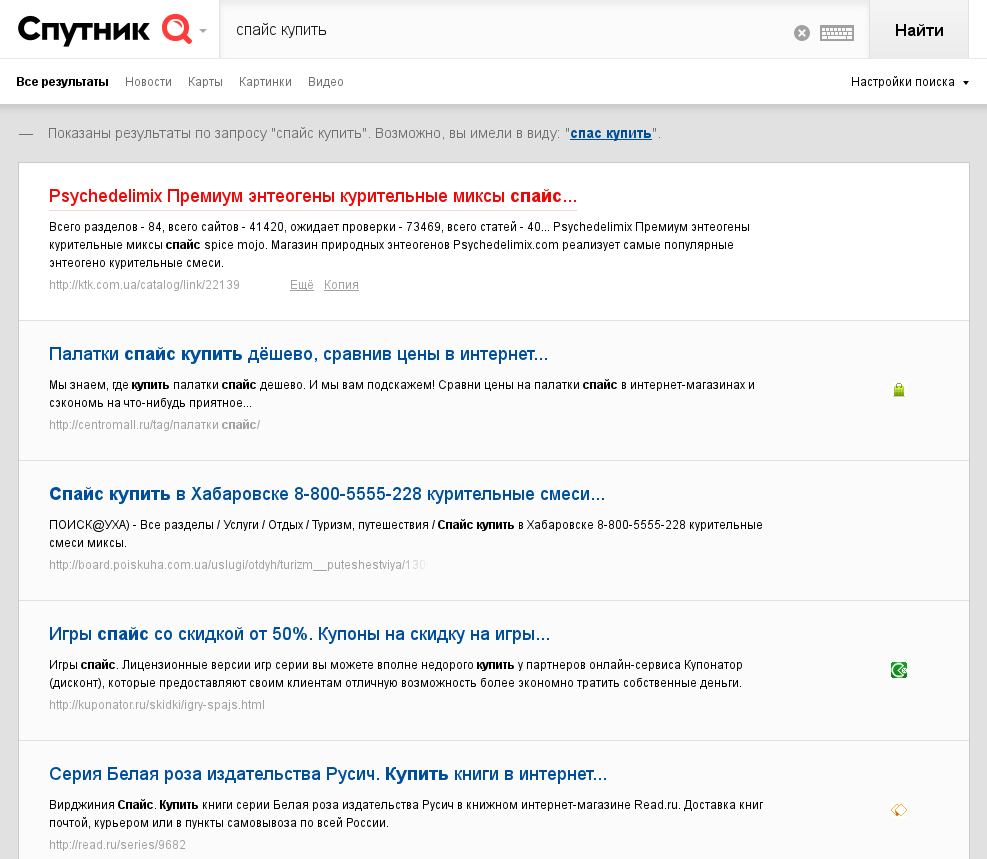987x859 pixels.
Task: Click the green Kuponator icon by the Игры спайс result
Action: (x=898, y=670)
